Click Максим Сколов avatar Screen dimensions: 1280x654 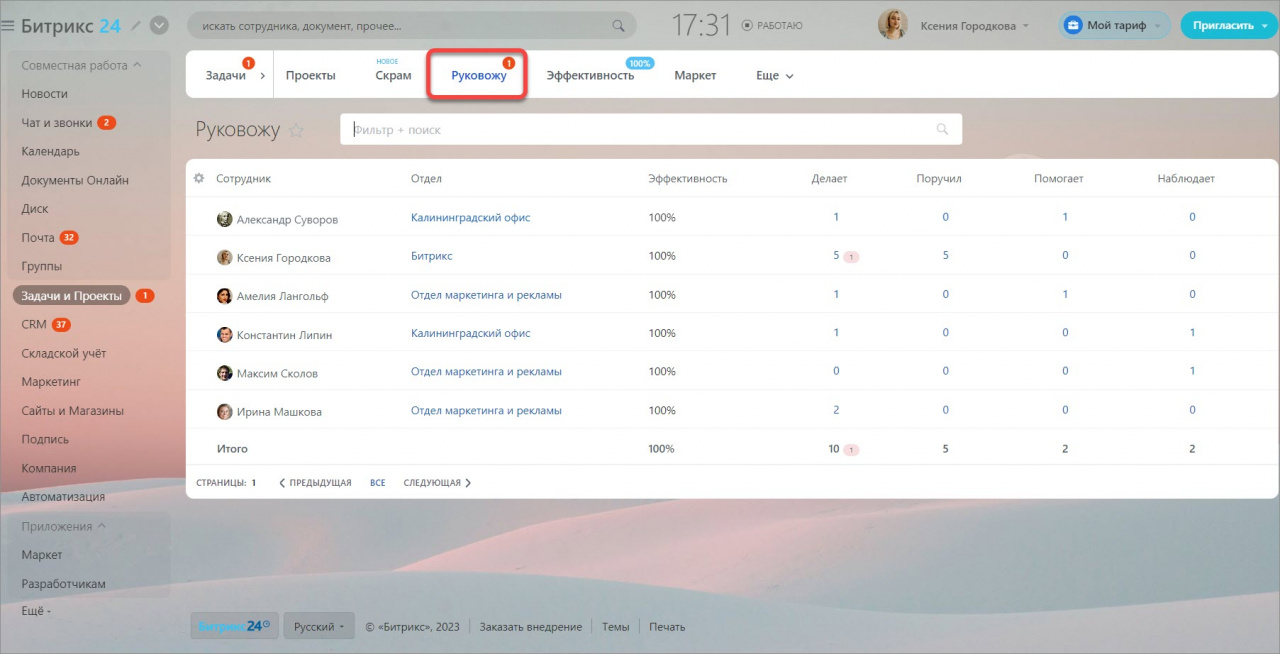point(225,373)
